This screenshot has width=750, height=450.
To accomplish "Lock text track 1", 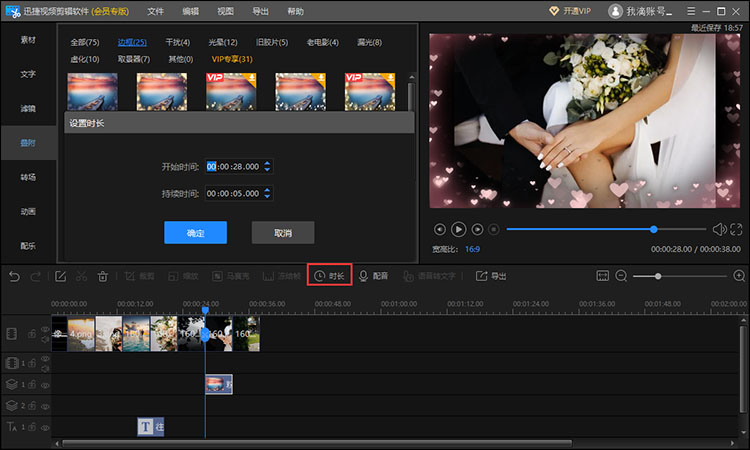I will tap(32, 427).
